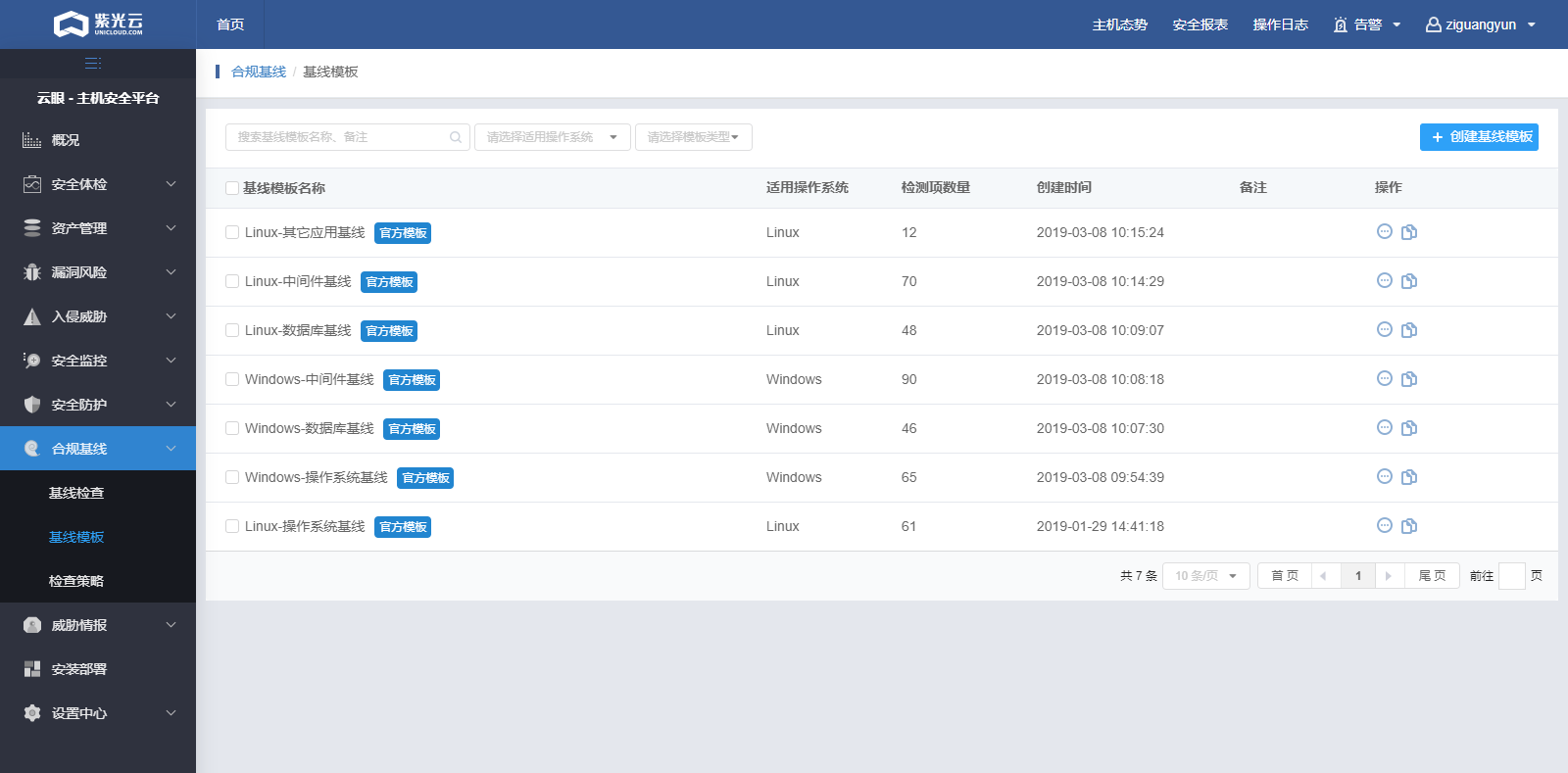1568x773 pixels.
Task: Check the Linux-操作系统基线 row checkbox
Action: coord(232,526)
